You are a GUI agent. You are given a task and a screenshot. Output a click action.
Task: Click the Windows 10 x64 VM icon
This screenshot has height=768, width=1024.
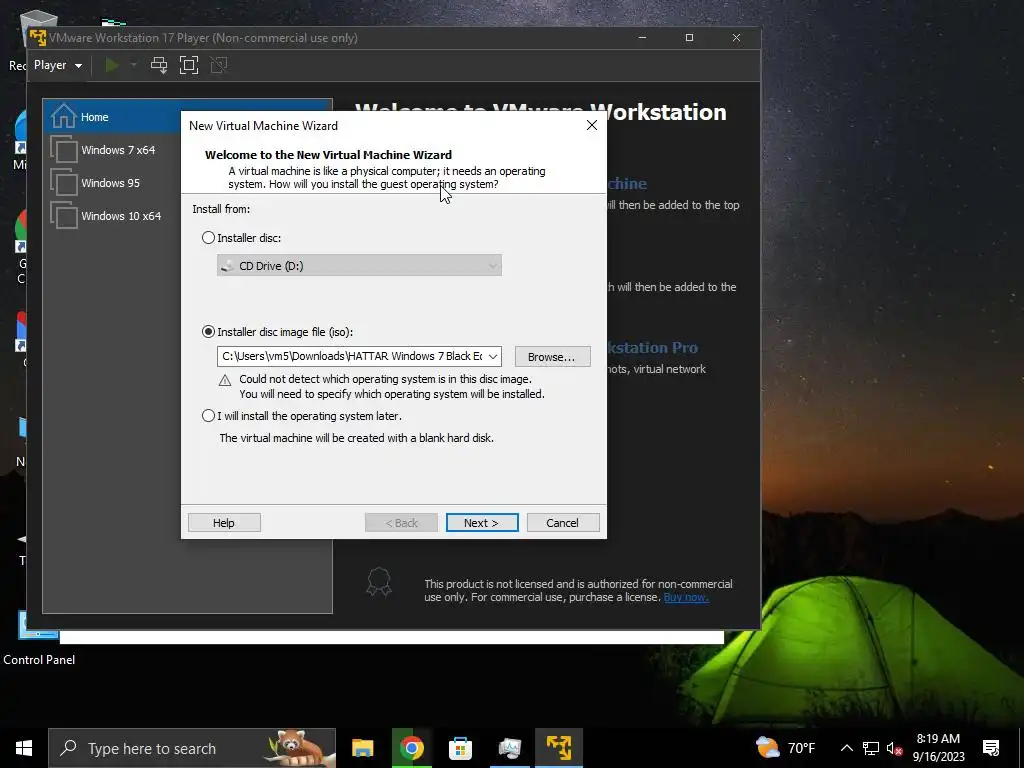pyautogui.click(x=64, y=216)
